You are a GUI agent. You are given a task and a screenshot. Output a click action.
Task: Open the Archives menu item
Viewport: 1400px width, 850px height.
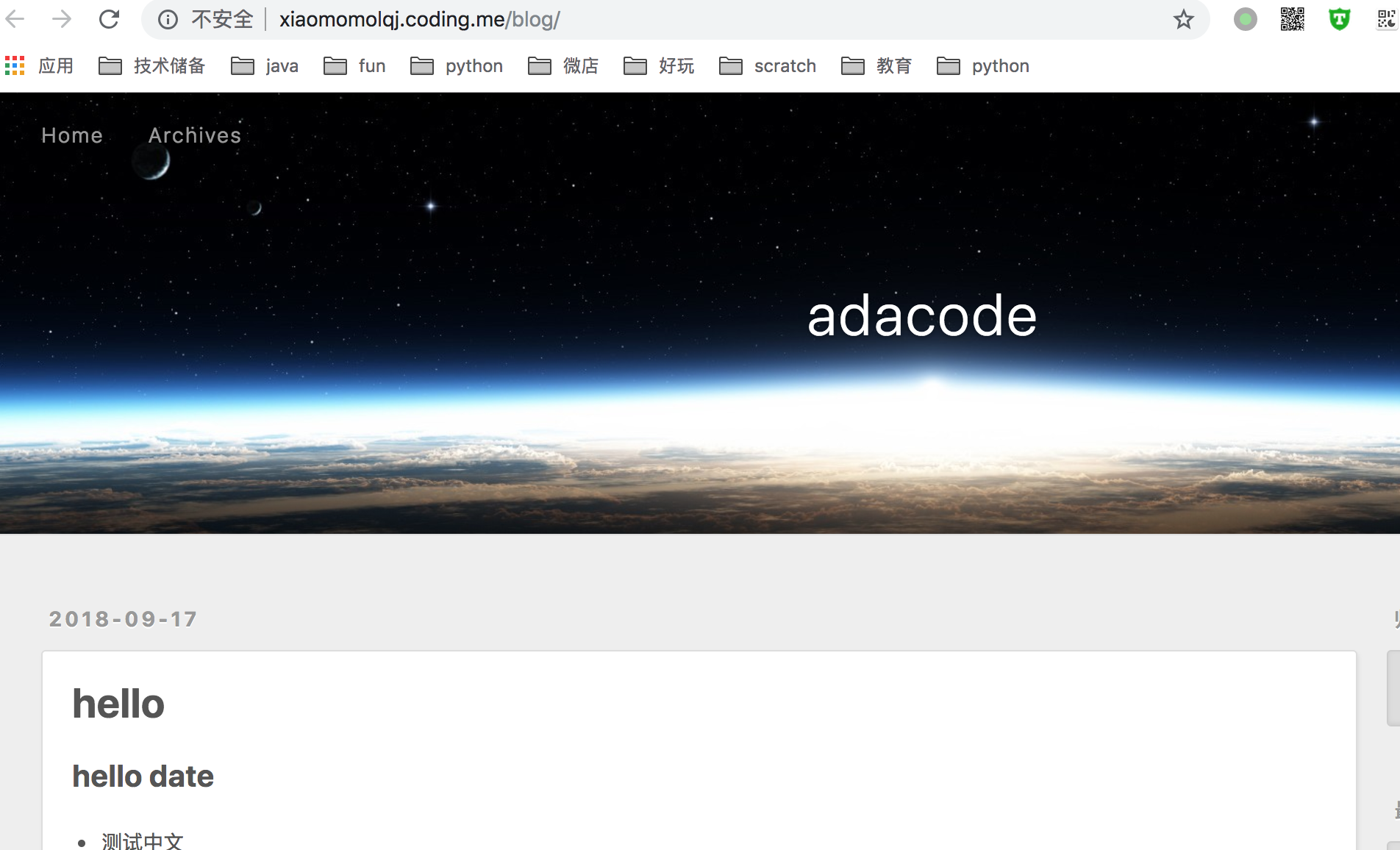point(195,135)
